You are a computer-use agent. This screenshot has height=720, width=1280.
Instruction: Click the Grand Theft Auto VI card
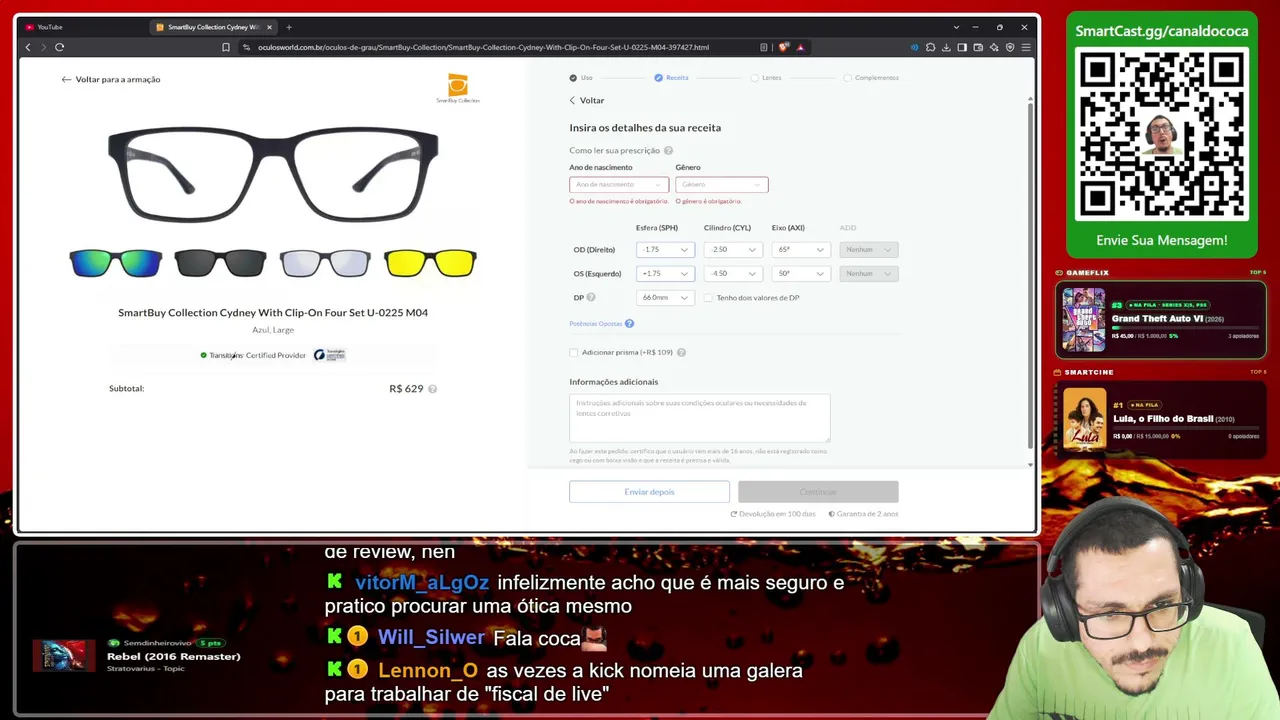click(x=1161, y=319)
